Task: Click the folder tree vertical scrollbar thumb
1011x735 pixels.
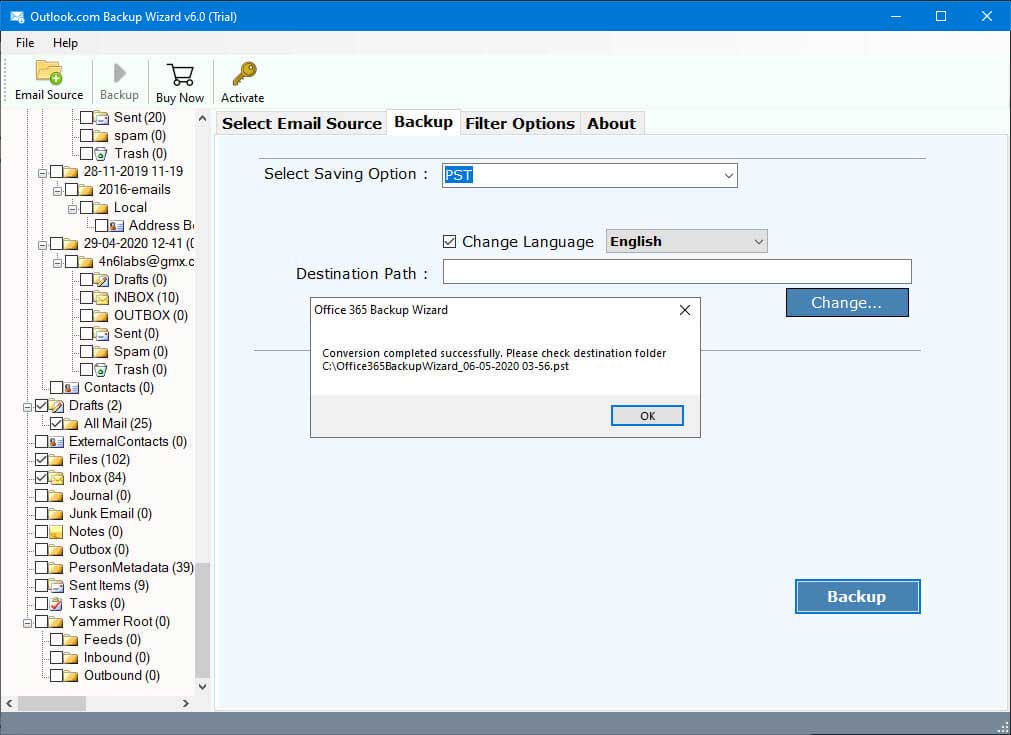Action: coord(202,620)
